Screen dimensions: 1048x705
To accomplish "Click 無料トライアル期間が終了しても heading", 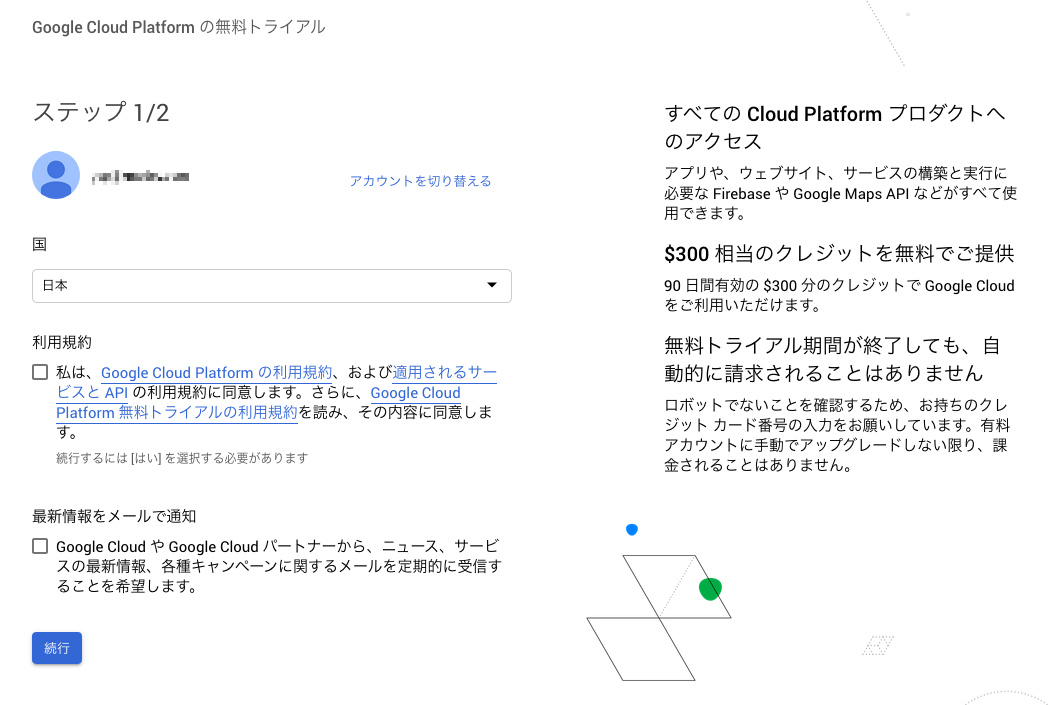I will point(832,359).
